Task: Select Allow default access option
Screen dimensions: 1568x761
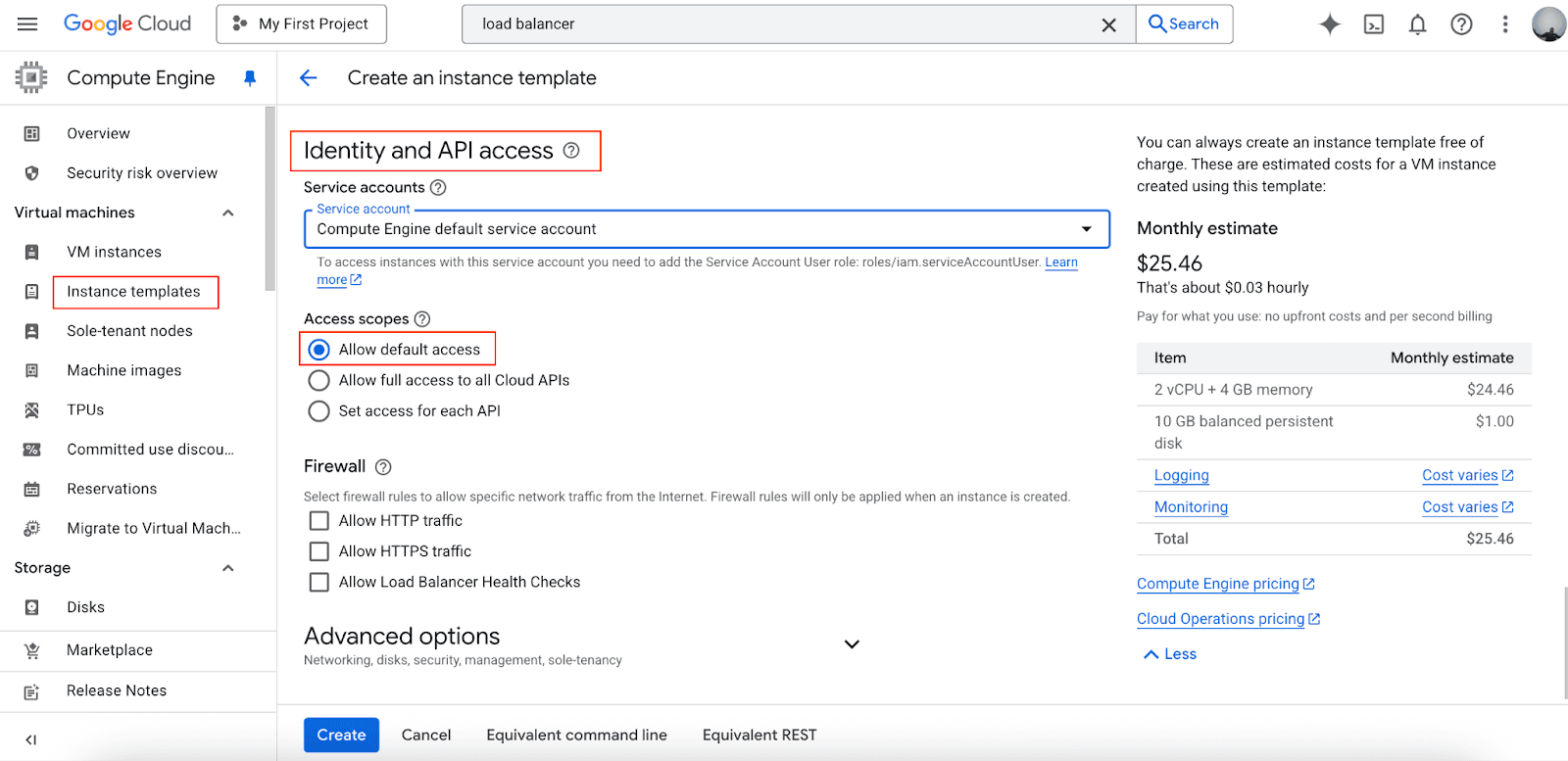Action: click(x=318, y=350)
